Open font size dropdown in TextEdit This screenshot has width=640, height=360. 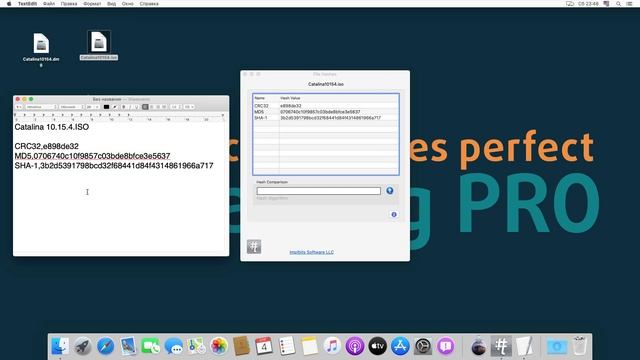93,107
